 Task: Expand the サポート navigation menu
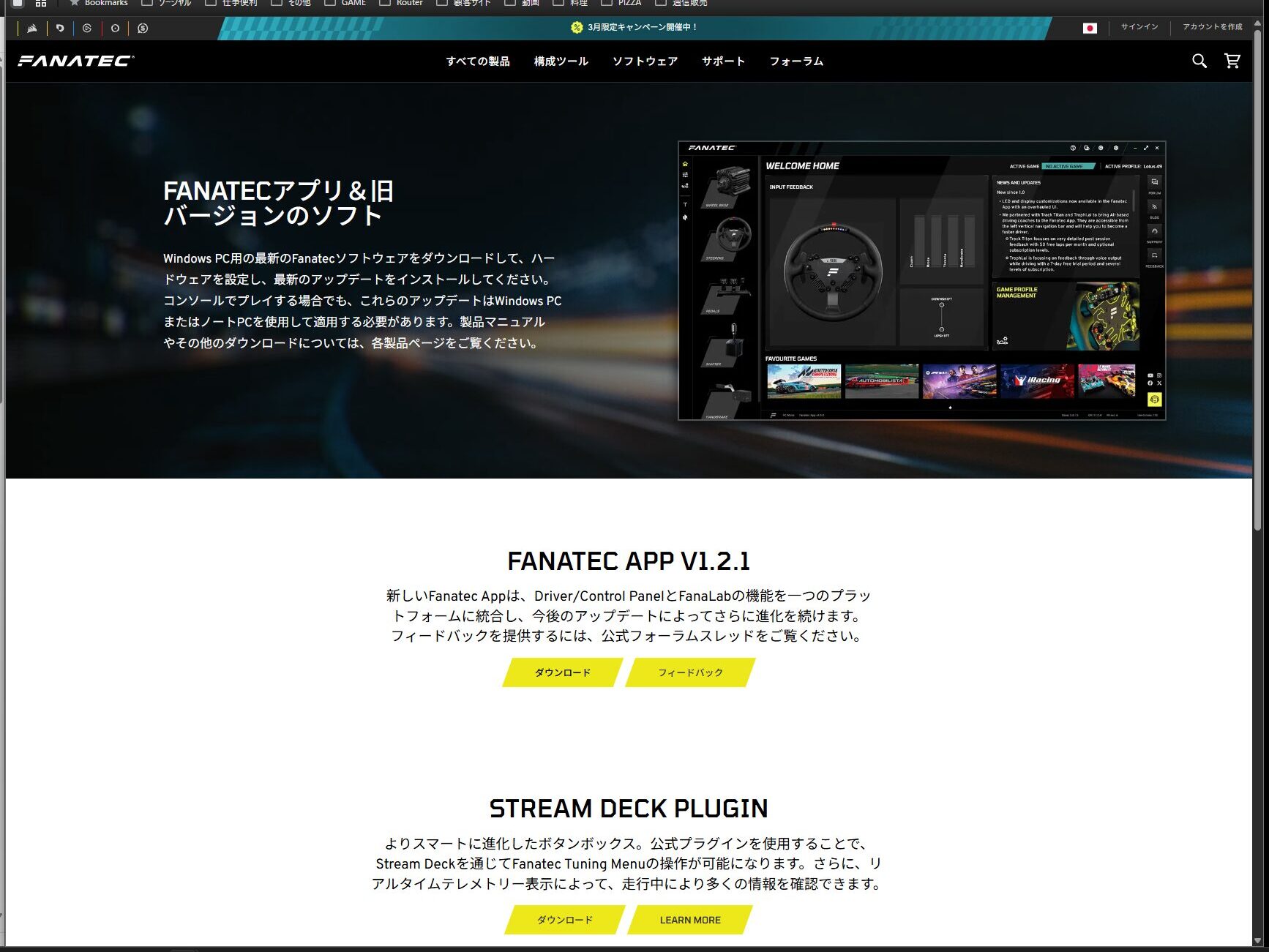click(722, 61)
